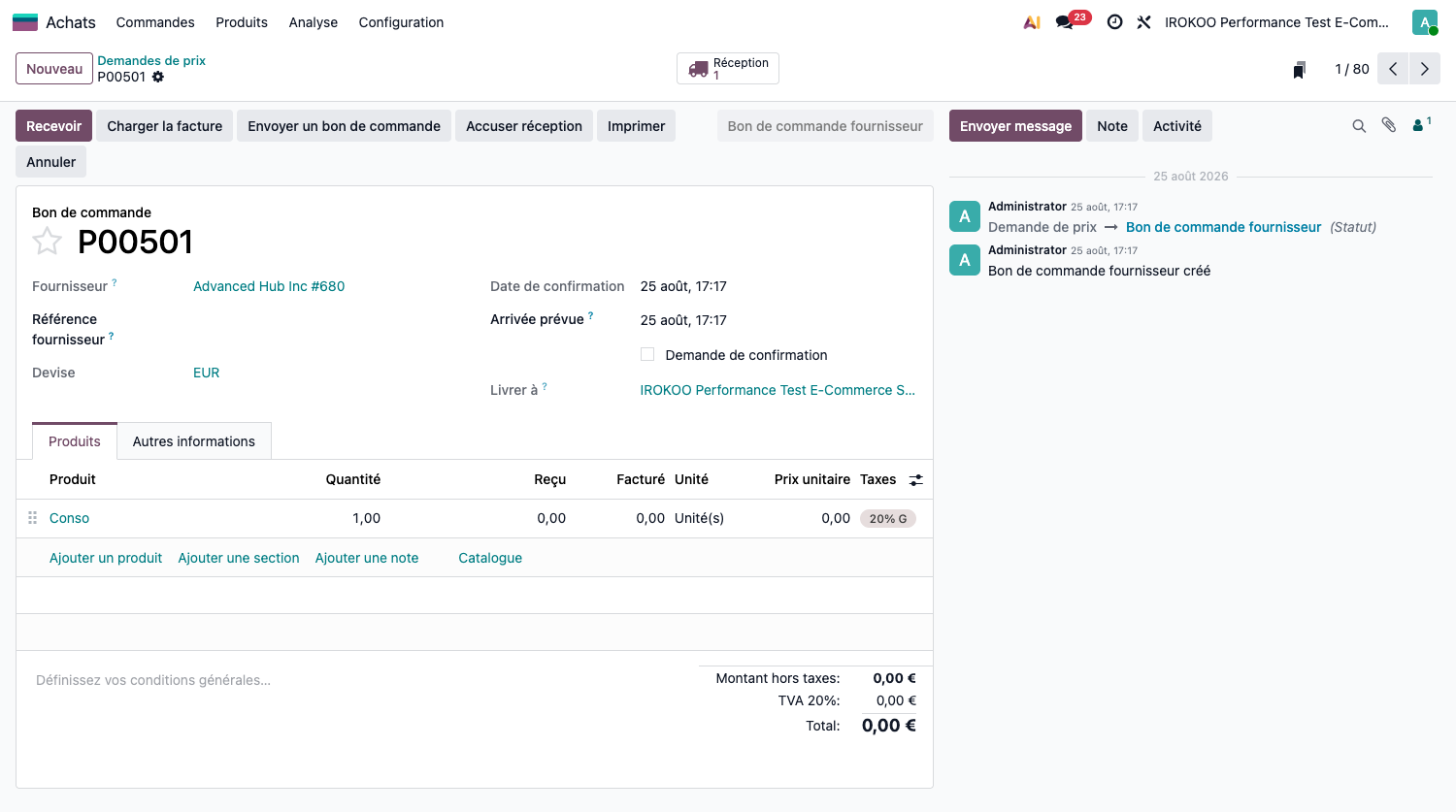Click Envoyer un bon de commande
This screenshot has width=1456, height=812.
344,126
